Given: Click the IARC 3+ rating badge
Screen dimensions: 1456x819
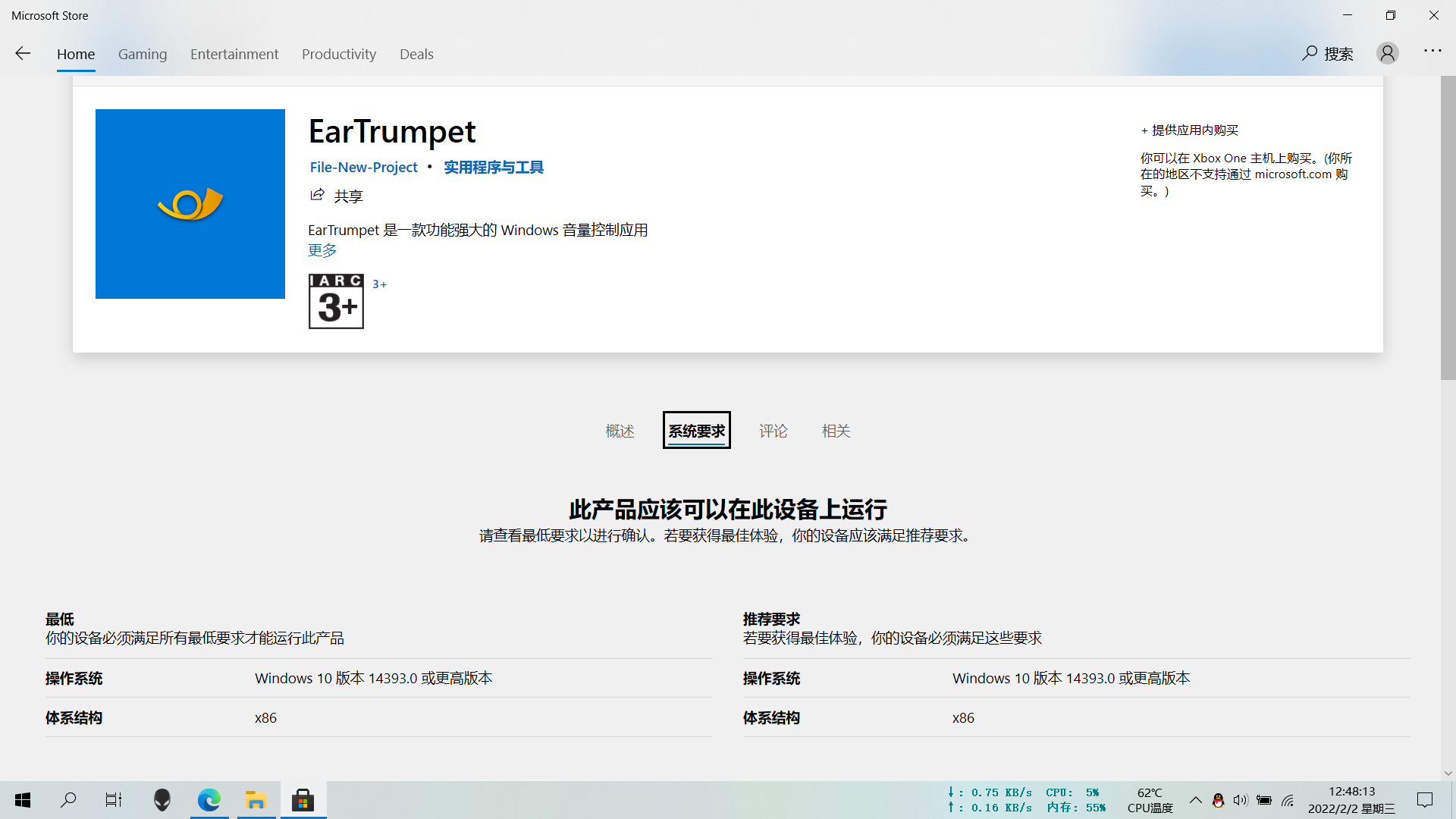Looking at the screenshot, I should [x=336, y=301].
